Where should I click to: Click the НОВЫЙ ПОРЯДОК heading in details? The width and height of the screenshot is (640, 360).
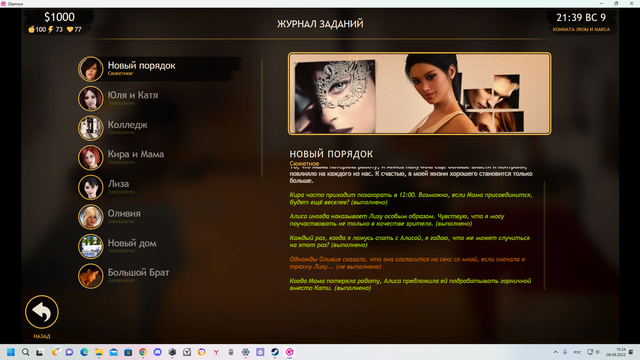331,154
